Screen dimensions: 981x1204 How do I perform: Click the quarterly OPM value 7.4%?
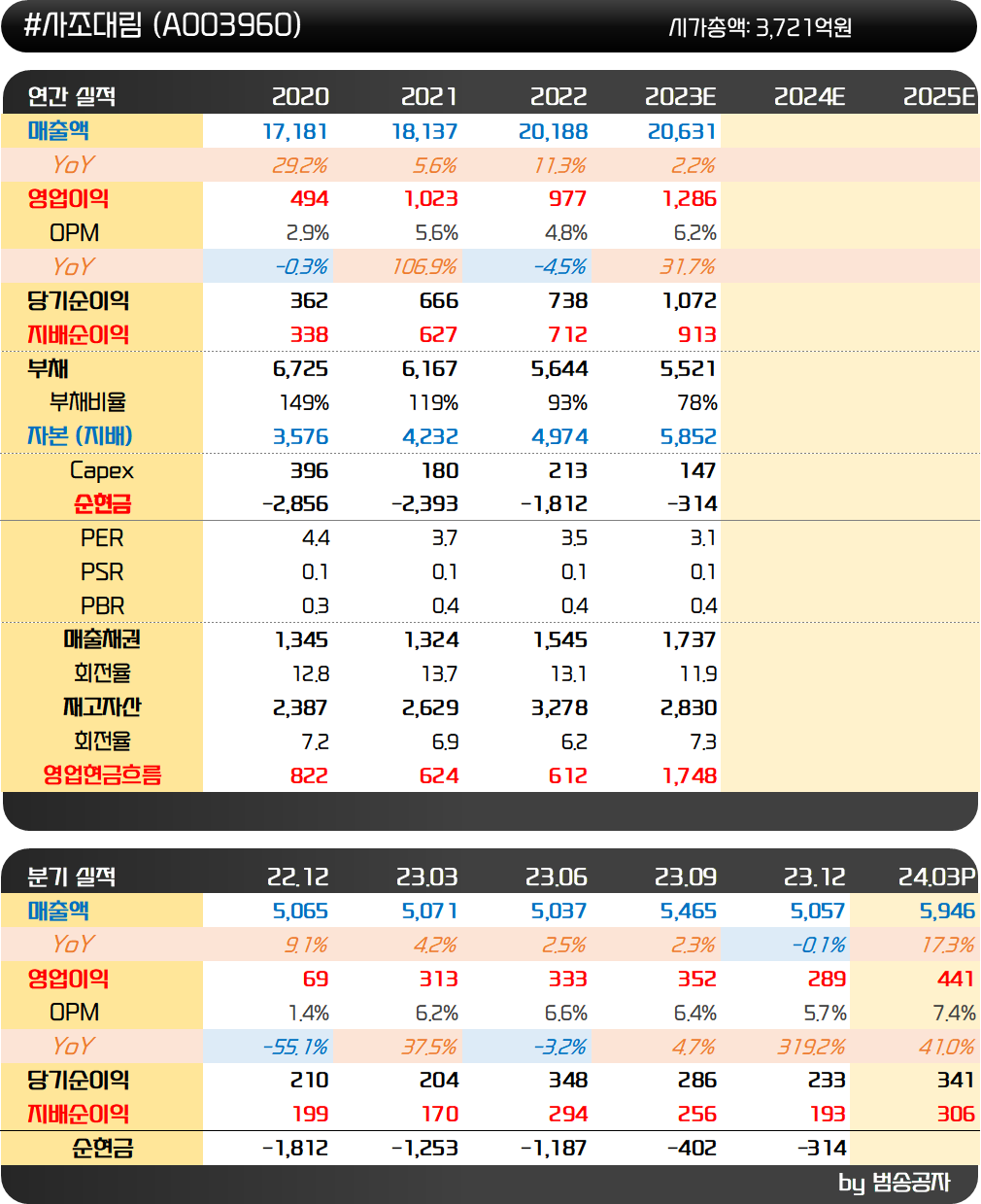[x=955, y=1013]
